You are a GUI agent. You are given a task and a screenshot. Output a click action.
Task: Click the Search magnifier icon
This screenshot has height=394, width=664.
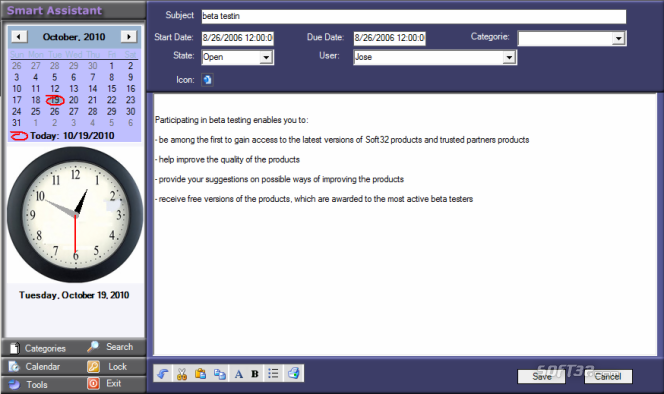point(93,347)
